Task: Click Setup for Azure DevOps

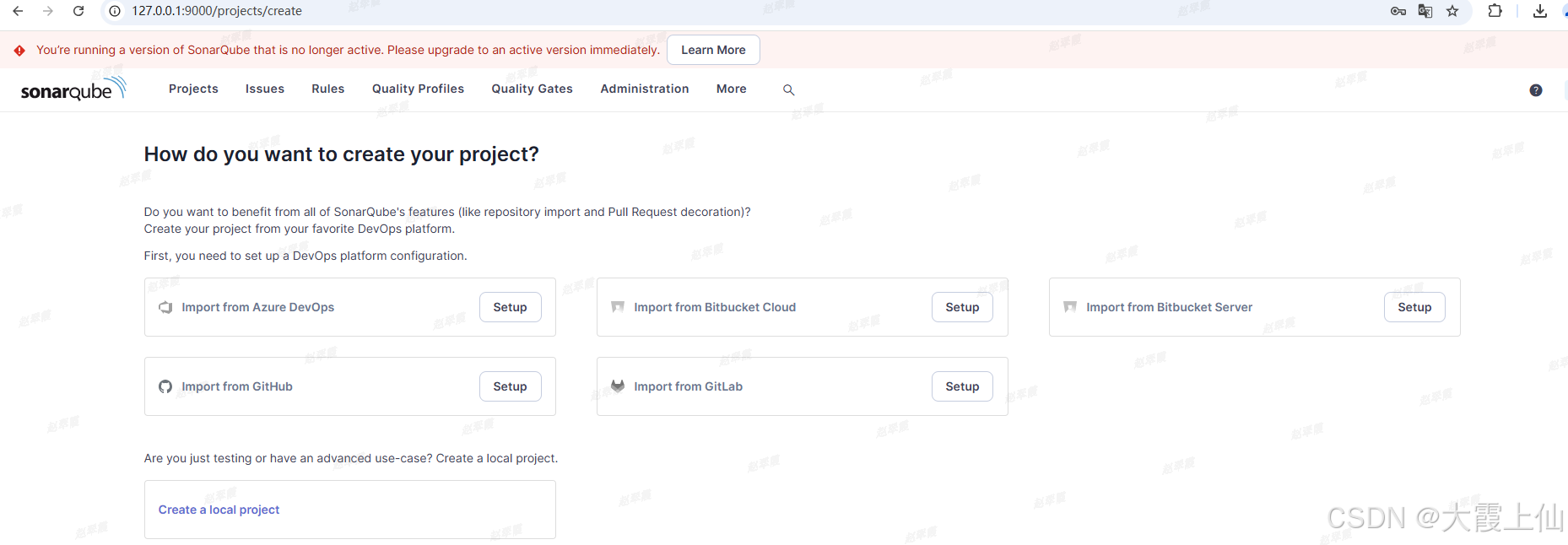Action: (x=510, y=307)
